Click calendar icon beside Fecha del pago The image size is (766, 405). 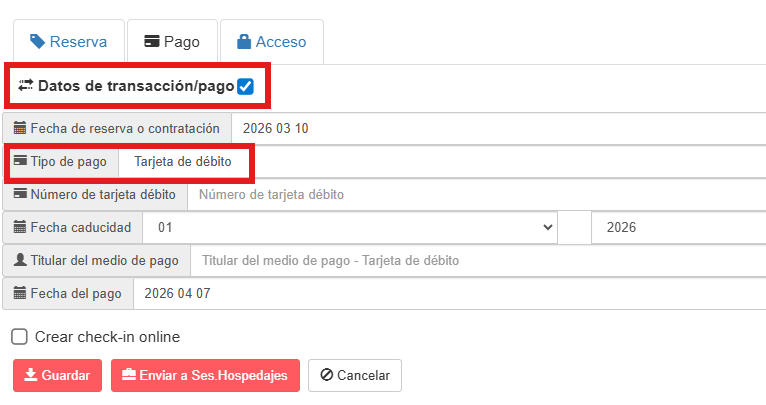[x=20, y=293]
